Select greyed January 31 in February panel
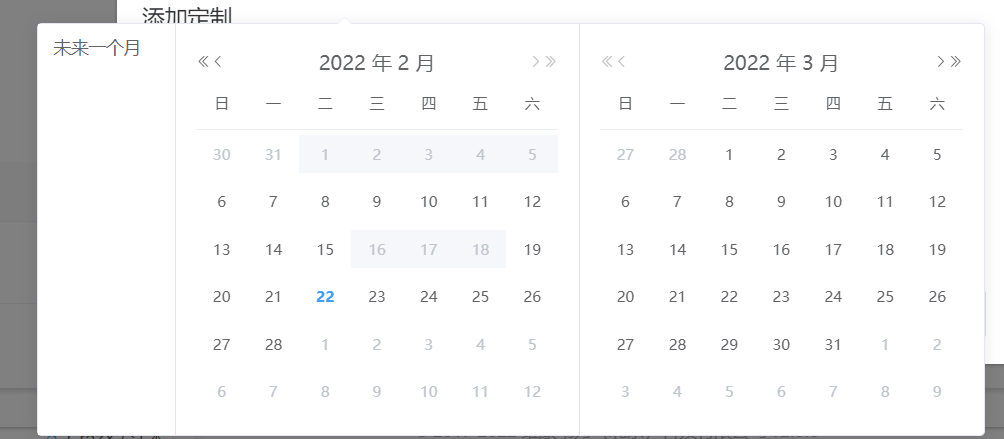 [273, 155]
